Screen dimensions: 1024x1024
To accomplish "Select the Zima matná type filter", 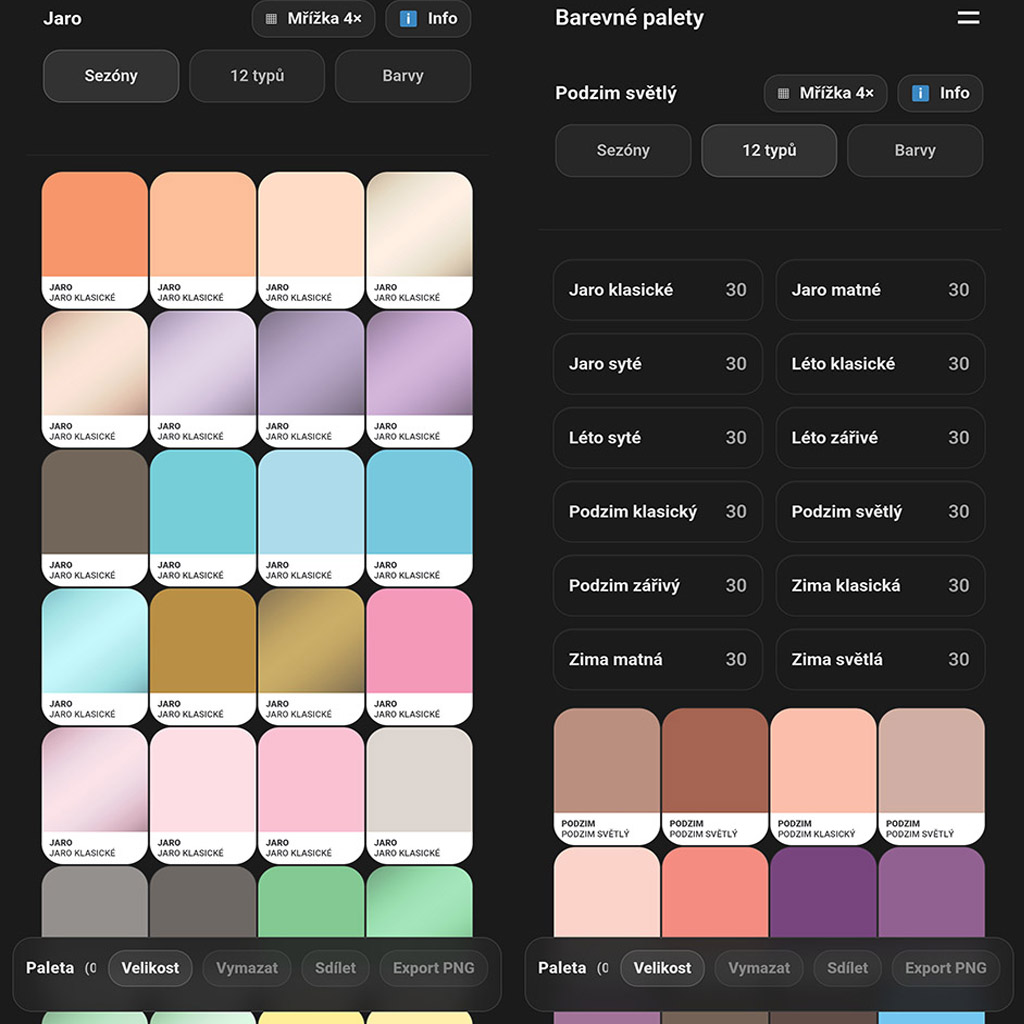I will [x=657, y=660].
